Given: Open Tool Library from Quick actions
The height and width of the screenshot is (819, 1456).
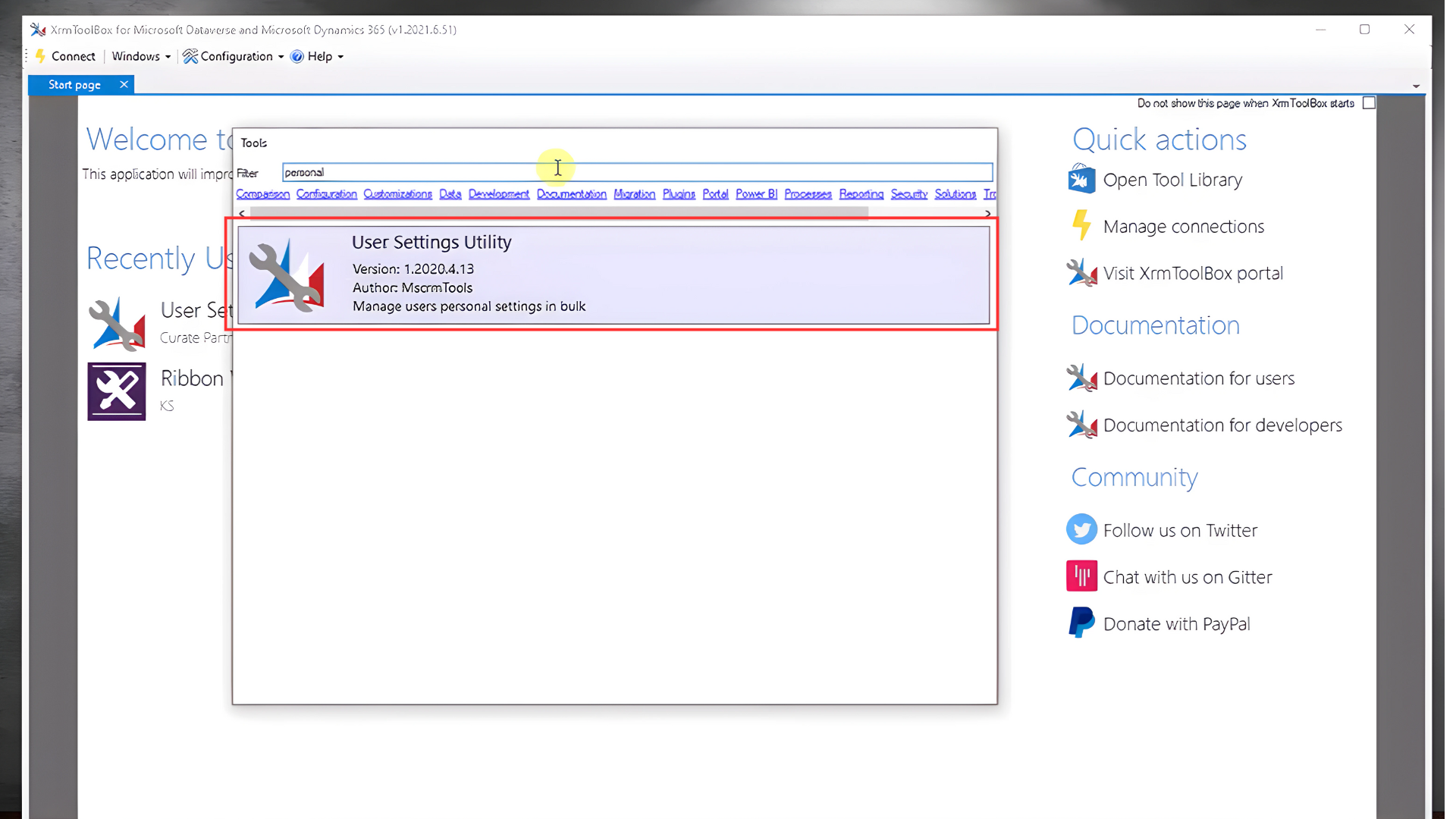Looking at the screenshot, I should click(x=1172, y=180).
